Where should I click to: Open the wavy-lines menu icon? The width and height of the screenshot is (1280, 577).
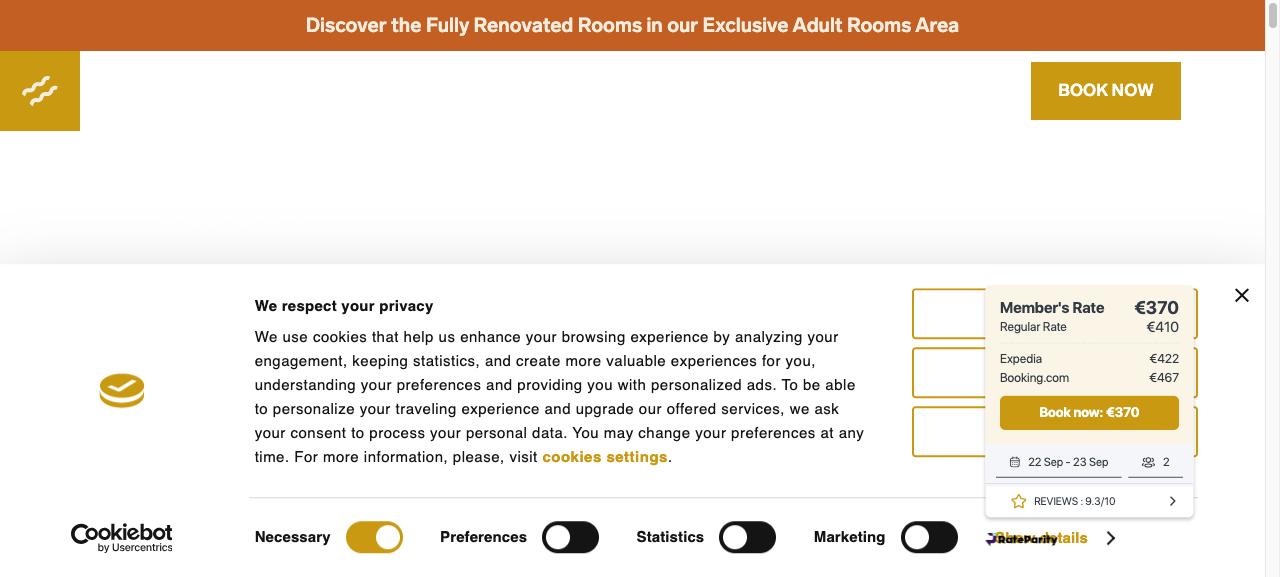click(x=40, y=91)
